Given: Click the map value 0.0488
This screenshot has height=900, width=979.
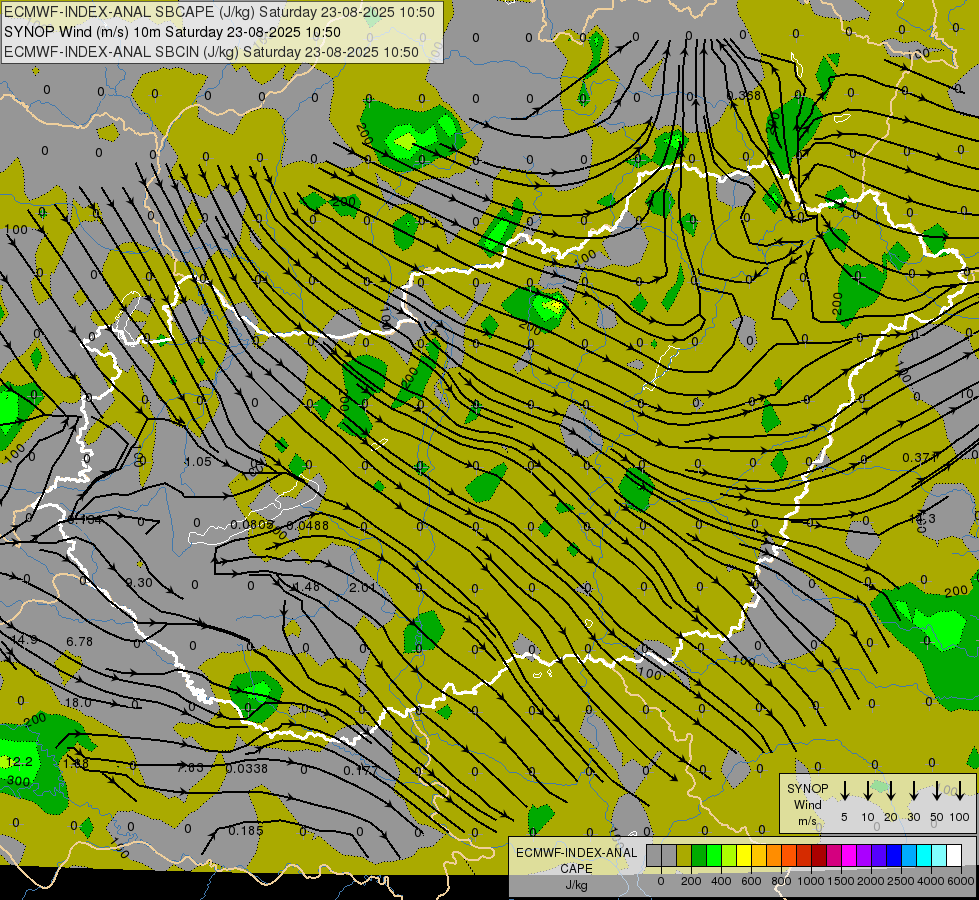Looking at the screenshot, I should [308, 525].
